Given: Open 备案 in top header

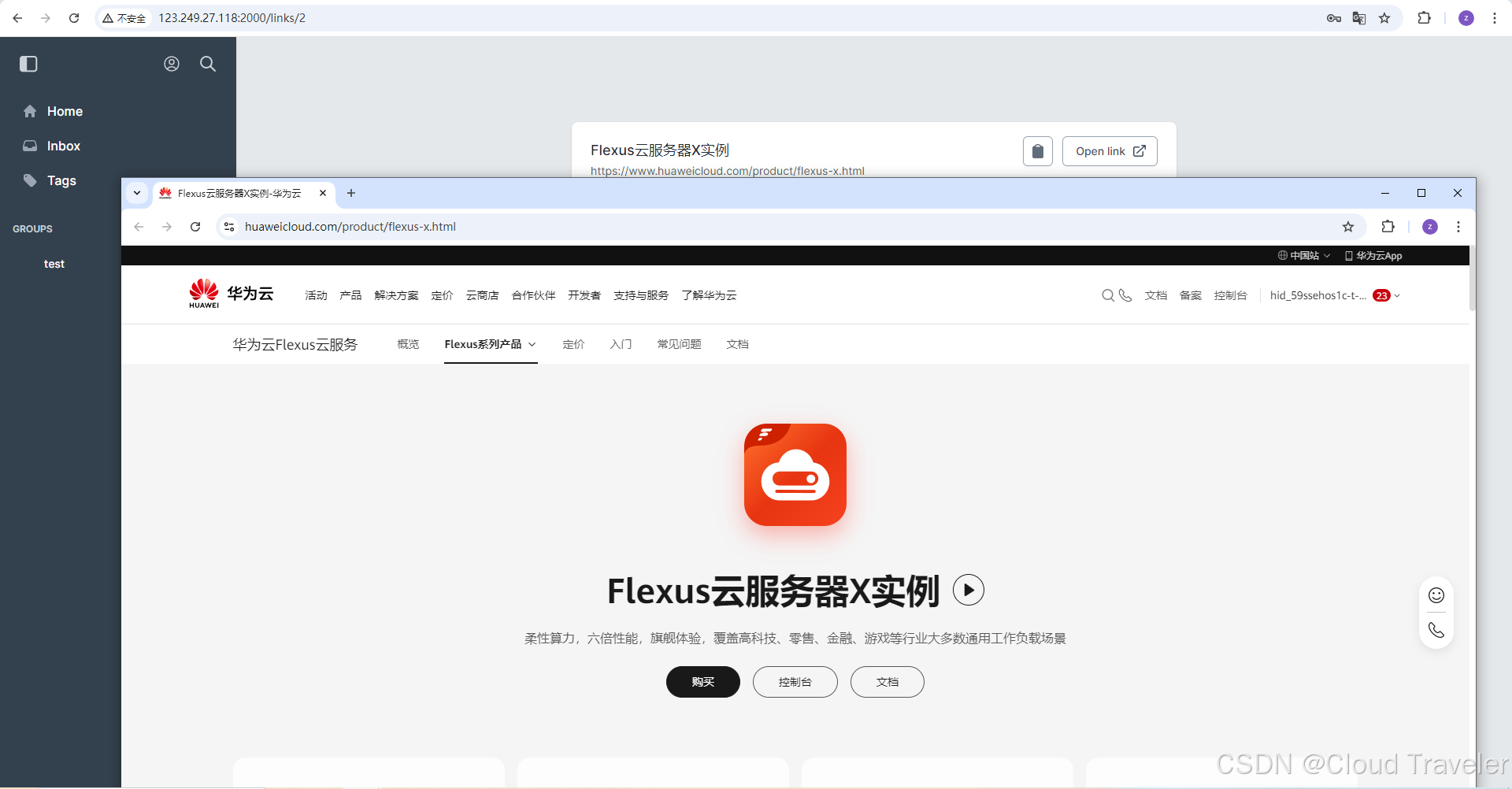Looking at the screenshot, I should (x=1191, y=295).
